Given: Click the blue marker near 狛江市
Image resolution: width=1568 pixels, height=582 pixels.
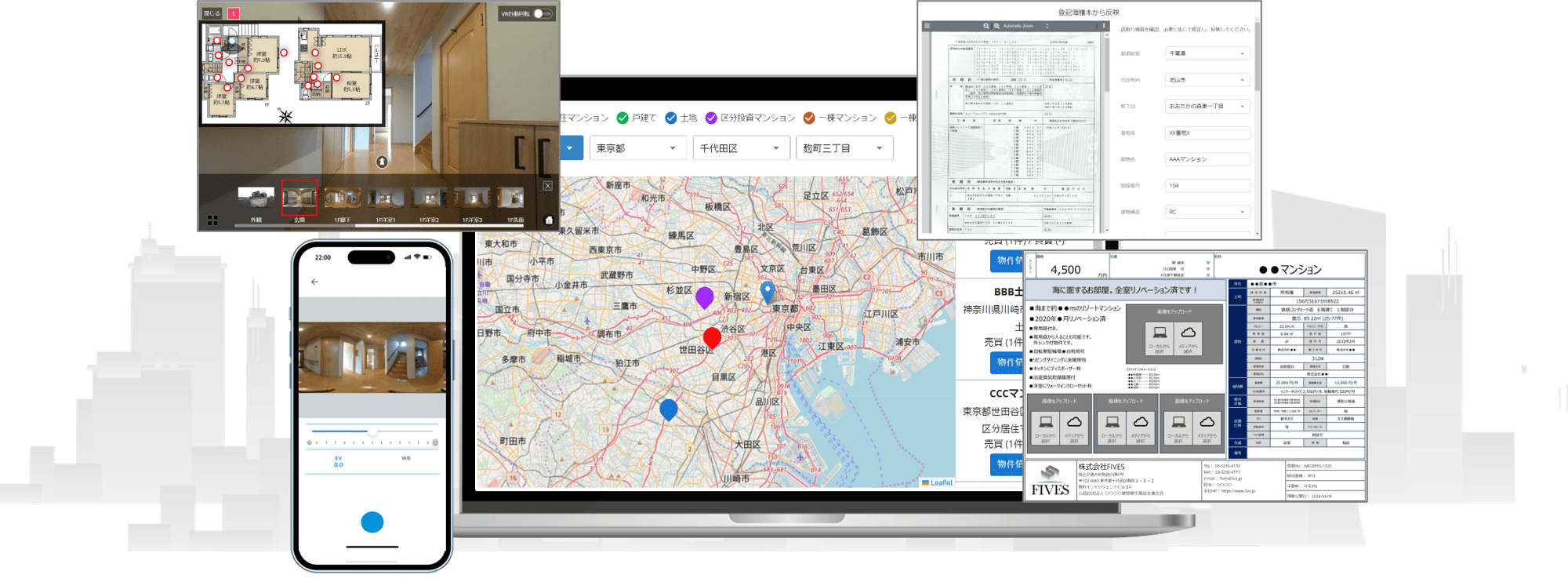Looking at the screenshot, I should [x=669, y=409].
